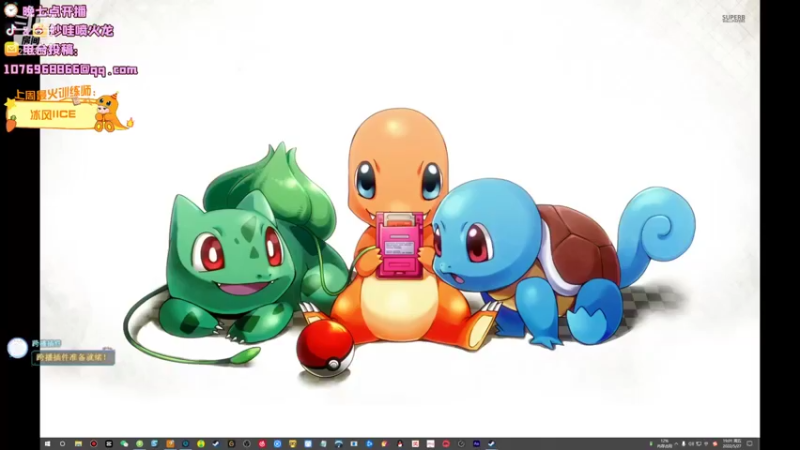
Task: Open WeChat from the taskbar
Action: click(x=124, y=444)
